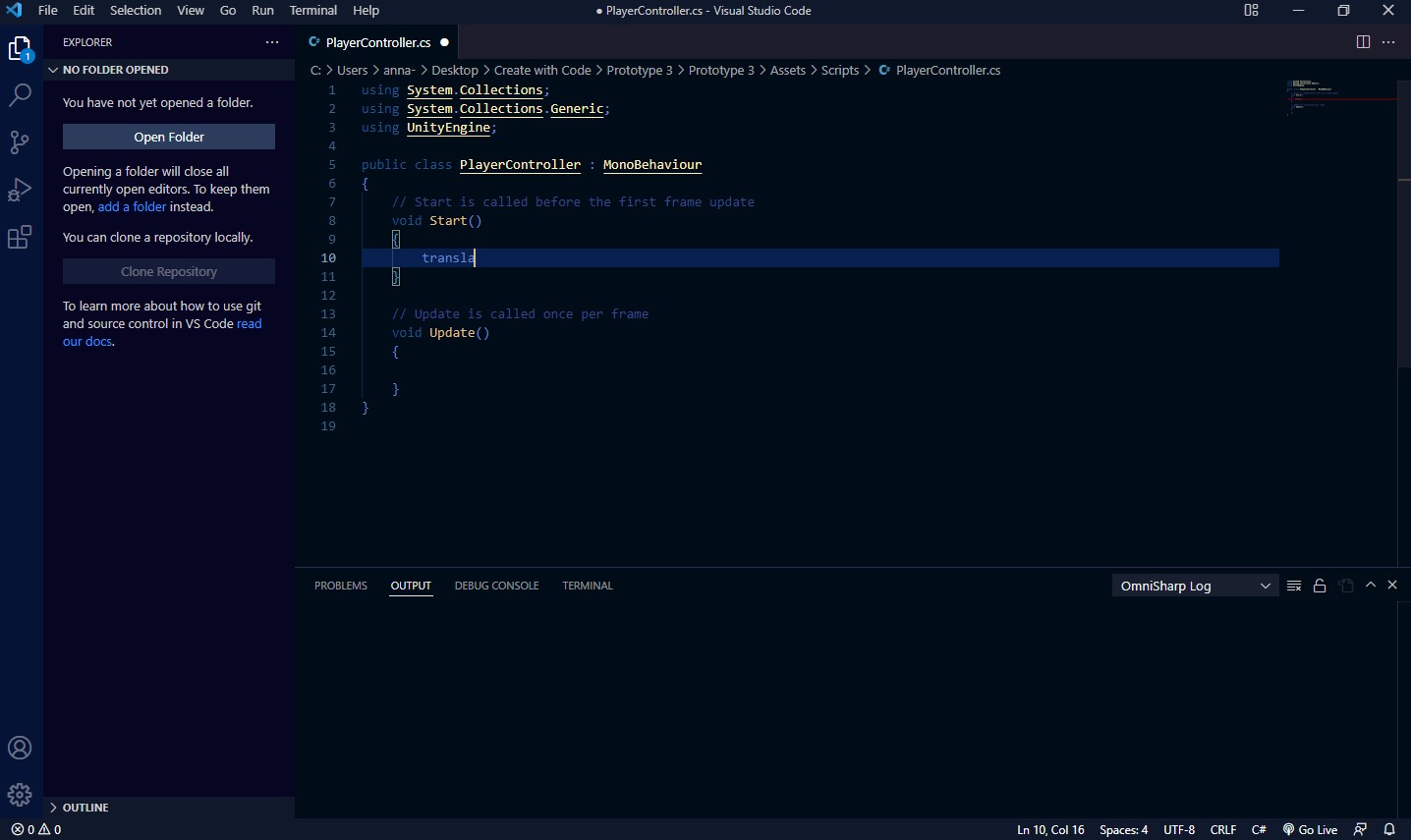Click 'Desktop' in the breadcrumb path

[x=455, y=71]
